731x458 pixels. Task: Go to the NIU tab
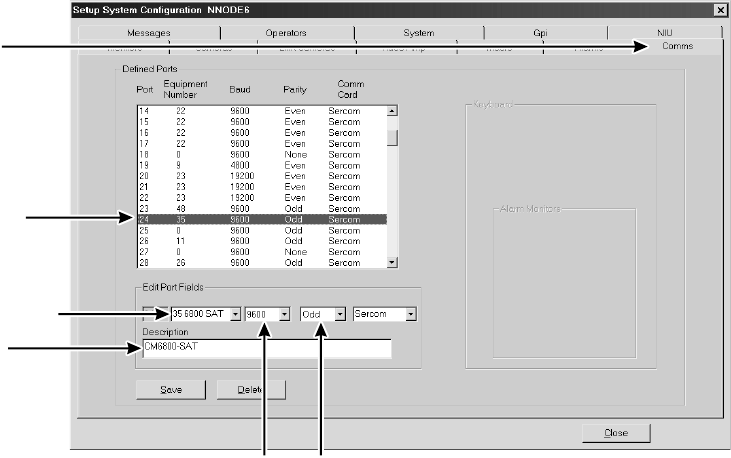coord(665,33)
